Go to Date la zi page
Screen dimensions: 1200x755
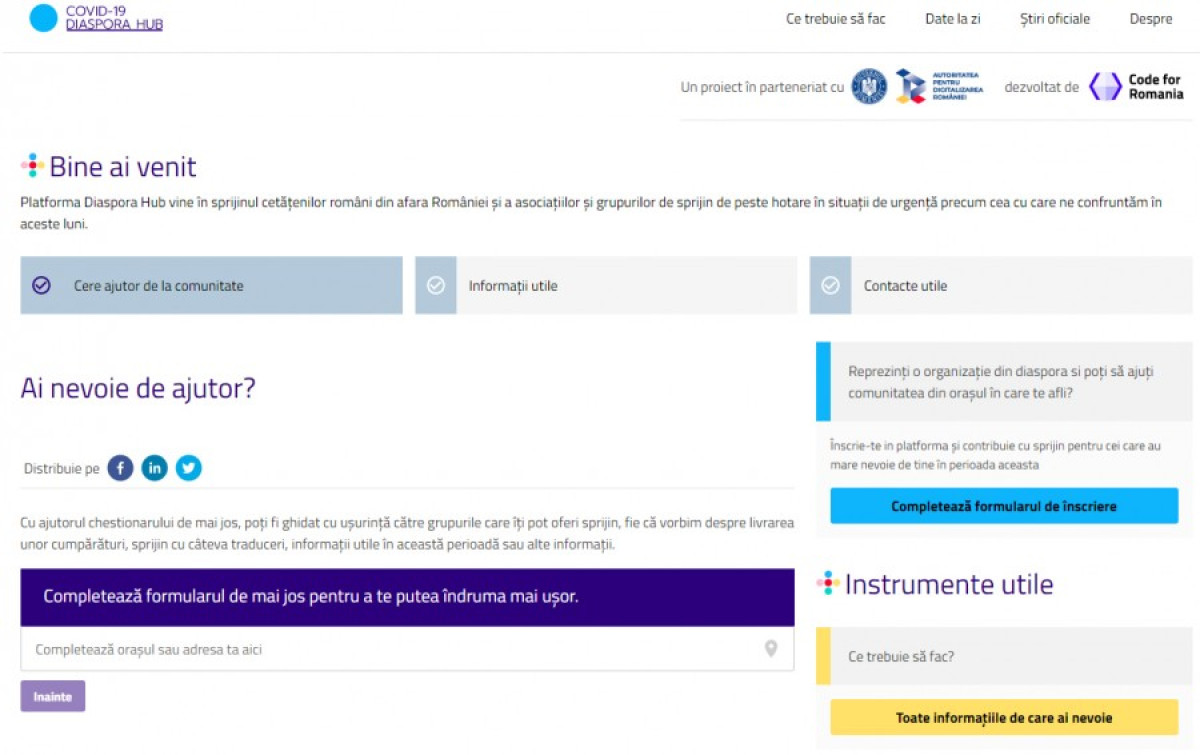(x=952, y=19)
